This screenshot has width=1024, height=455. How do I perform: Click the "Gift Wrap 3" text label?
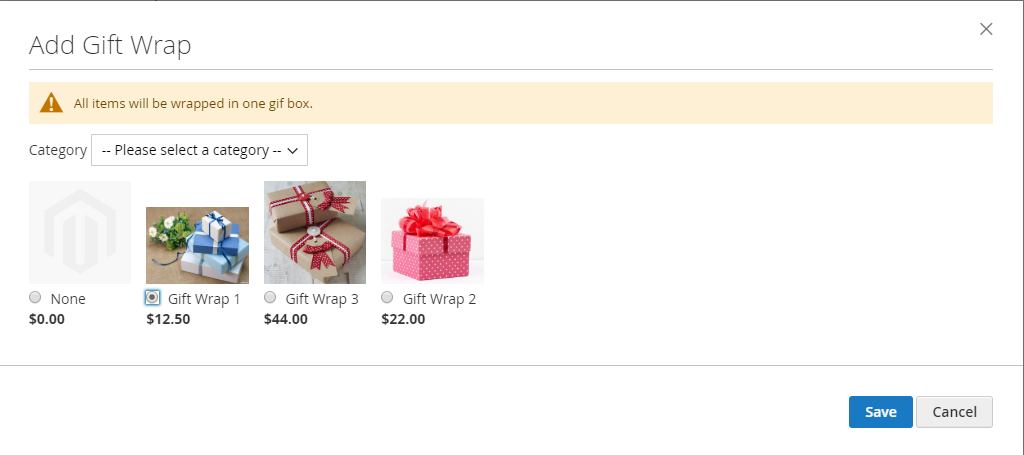pyautogui.click(x=322, y=299)
